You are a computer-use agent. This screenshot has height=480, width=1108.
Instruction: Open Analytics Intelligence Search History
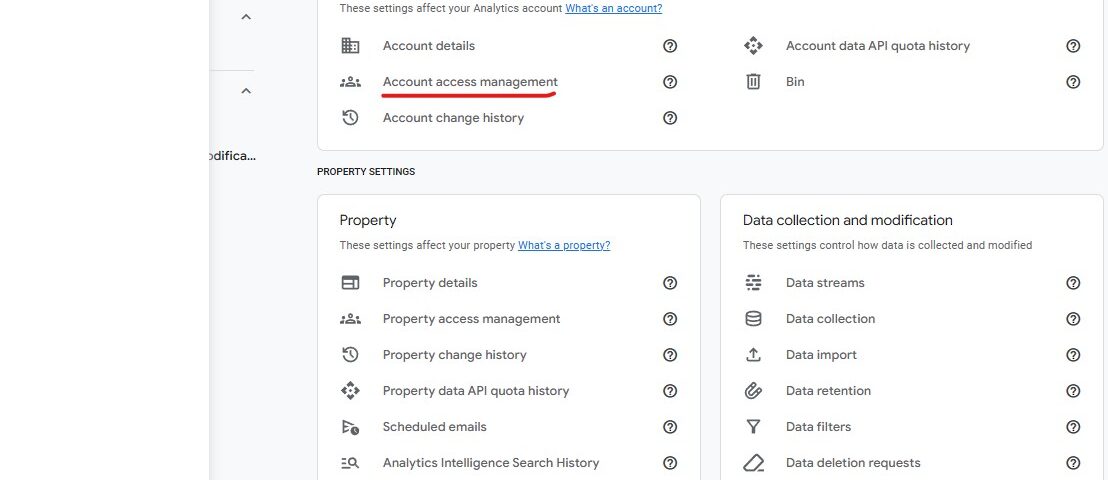click(x=490, y=463)
